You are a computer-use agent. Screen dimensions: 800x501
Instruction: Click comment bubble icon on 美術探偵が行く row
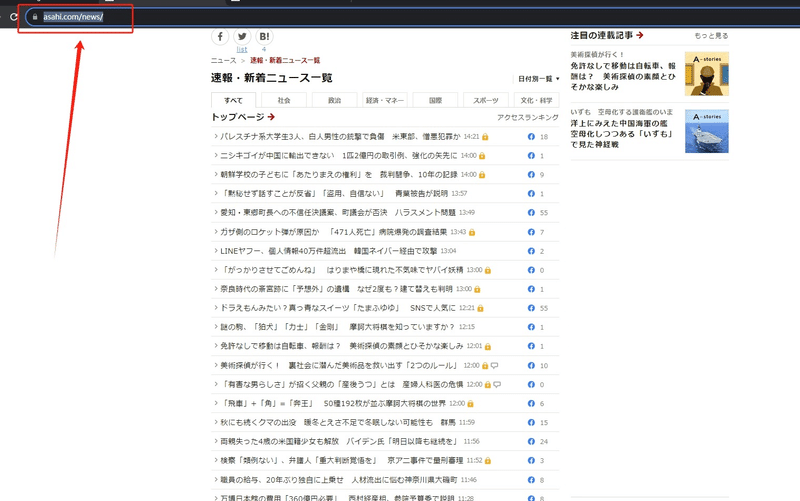click(494, 365)
